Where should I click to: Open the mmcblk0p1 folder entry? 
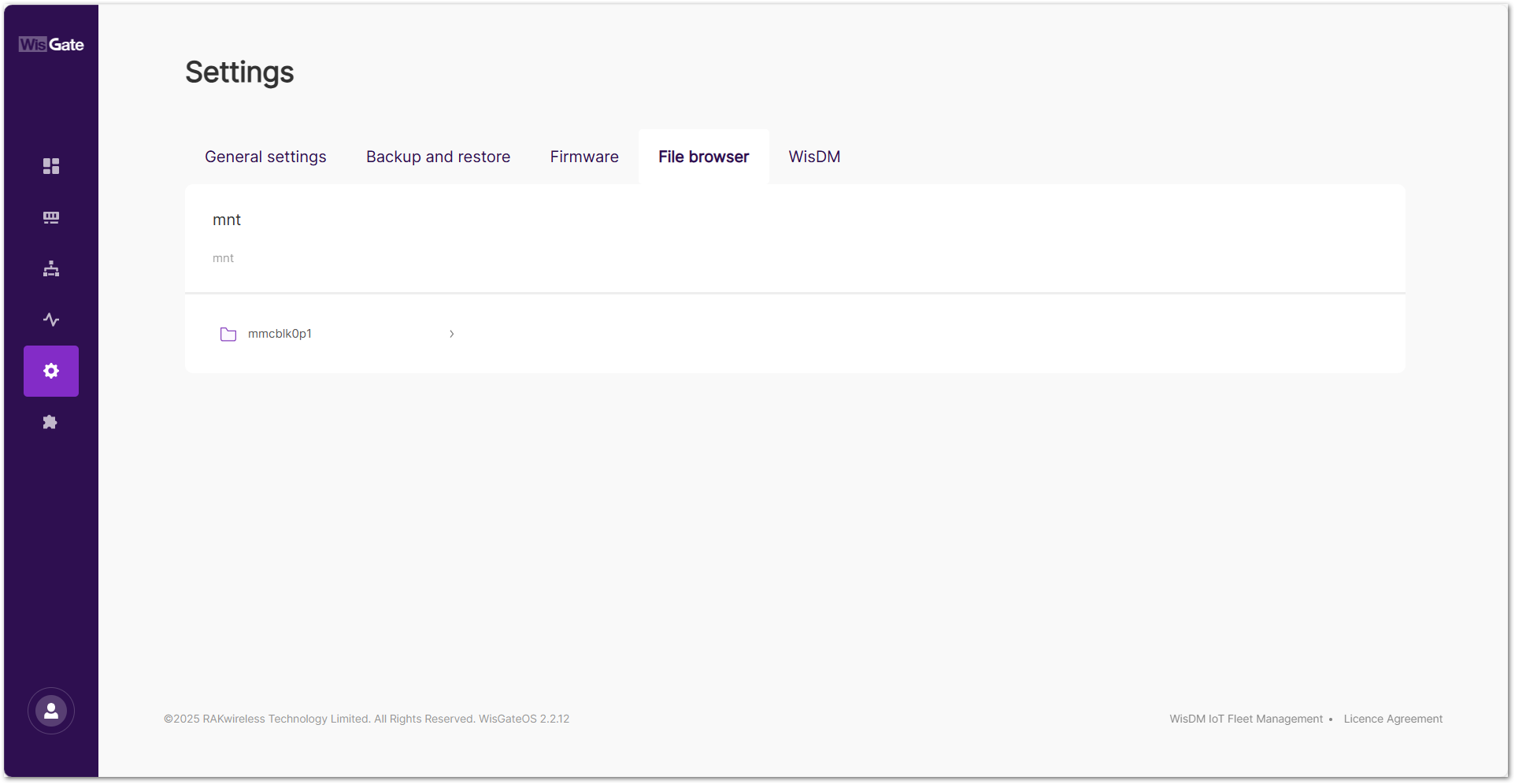click(x=338, y=334)
